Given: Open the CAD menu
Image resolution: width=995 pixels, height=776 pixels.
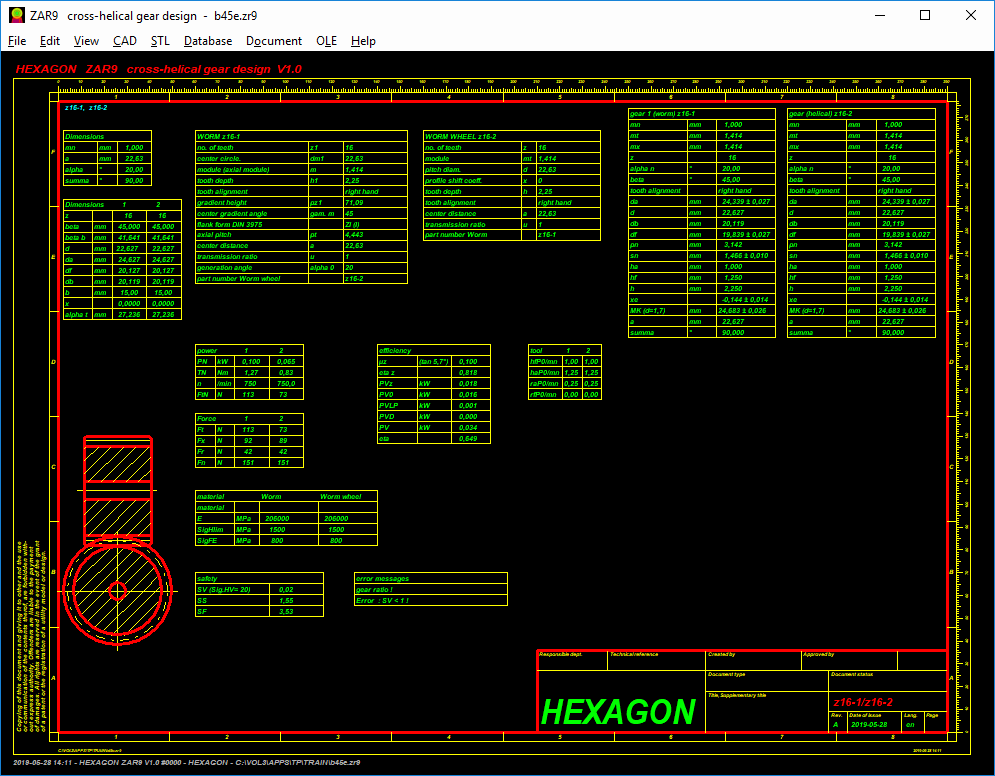Looking at the screenshot, I should 125,41.
